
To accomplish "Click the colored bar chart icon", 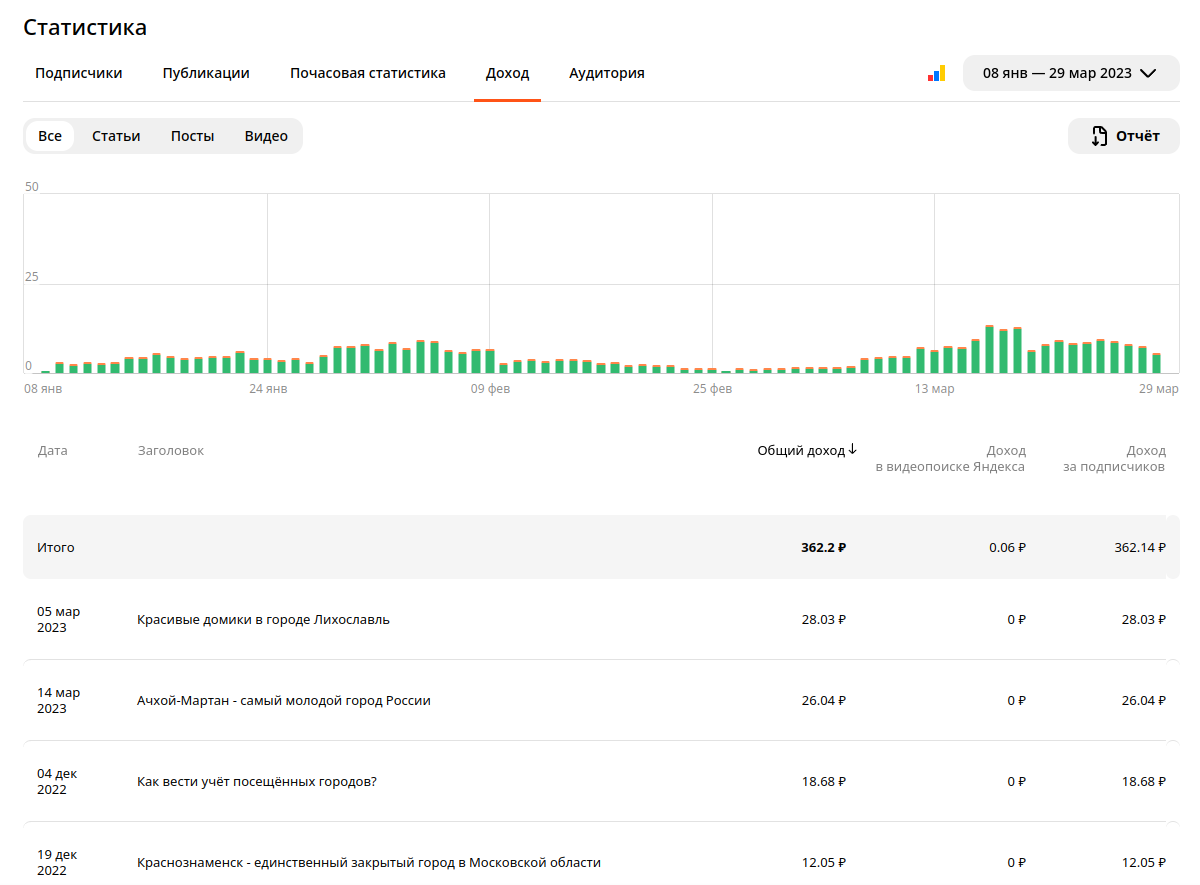I will pos(936,73).
